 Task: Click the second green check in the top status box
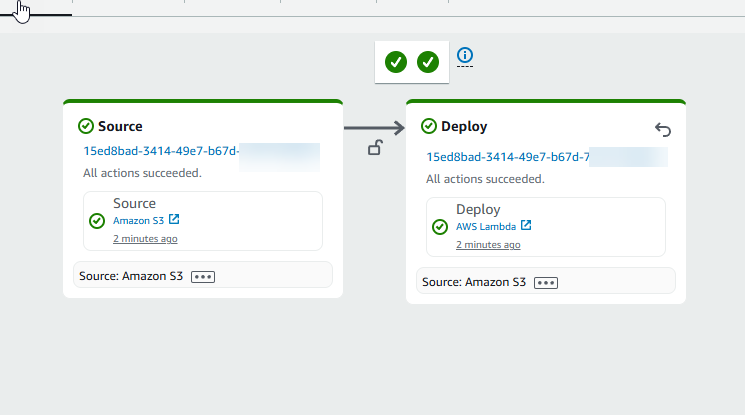(x=428, y=62)
